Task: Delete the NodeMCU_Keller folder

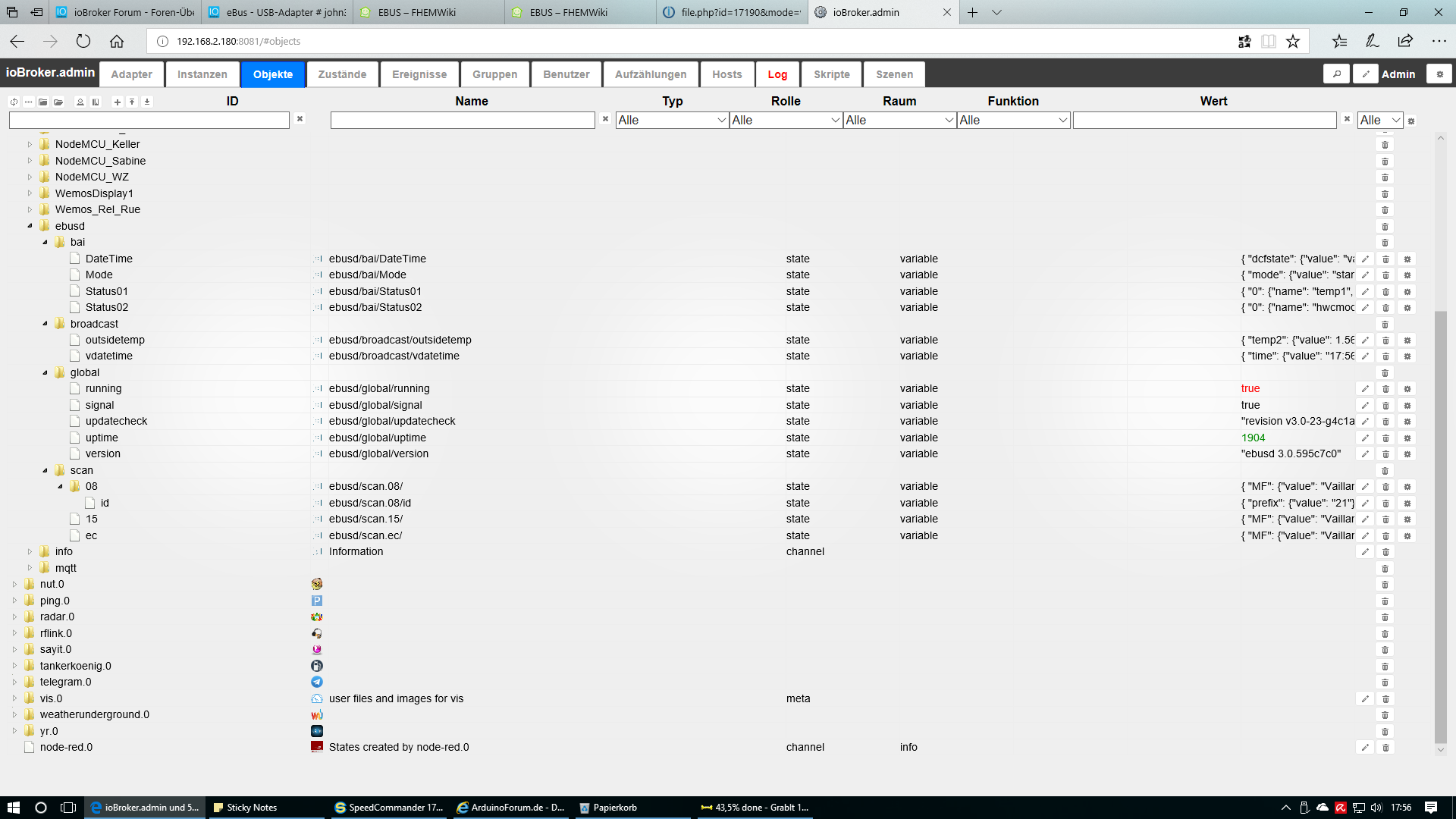Action: 1385,145
